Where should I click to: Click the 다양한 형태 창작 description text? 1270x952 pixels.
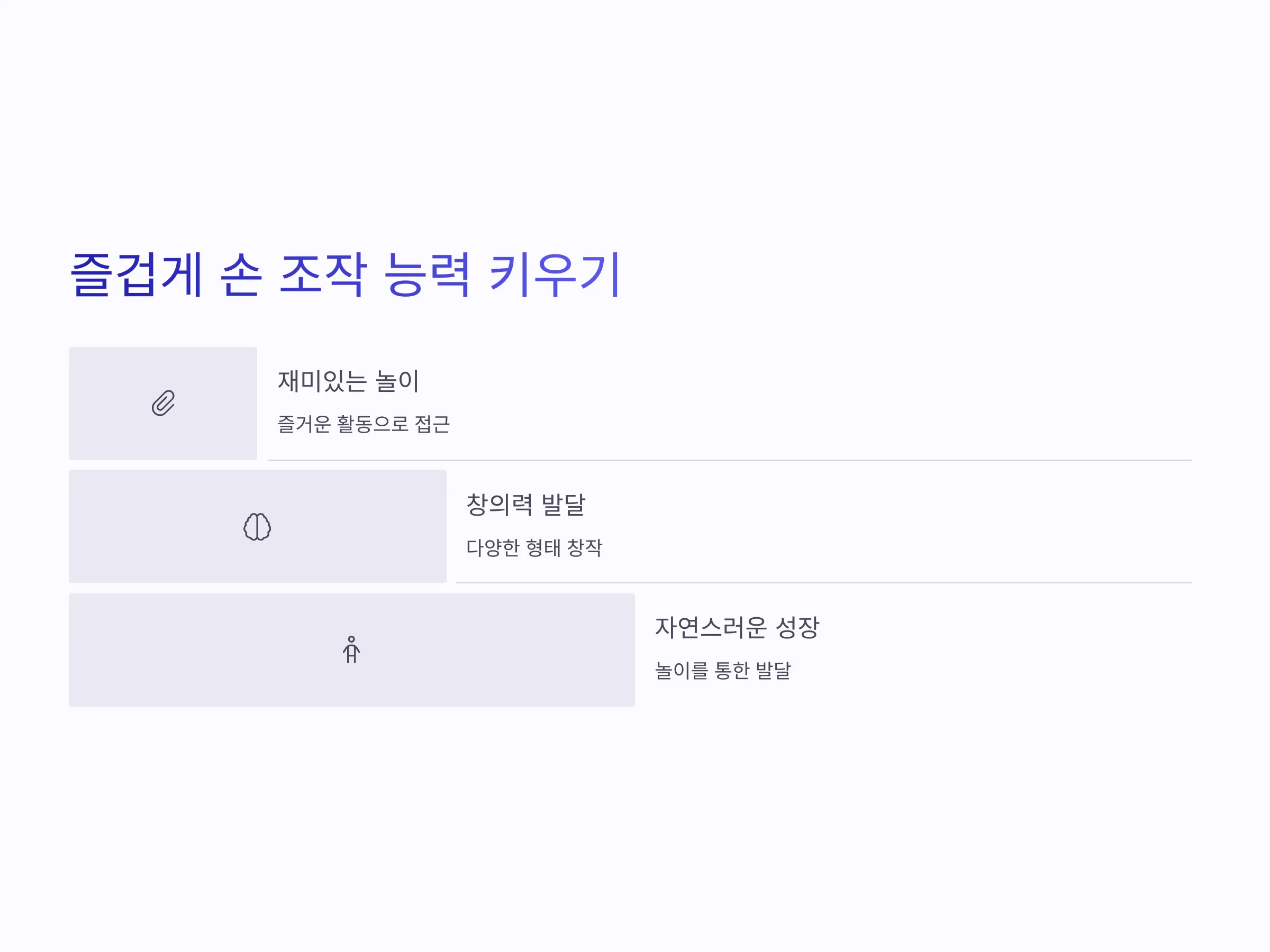click(534, 547)
